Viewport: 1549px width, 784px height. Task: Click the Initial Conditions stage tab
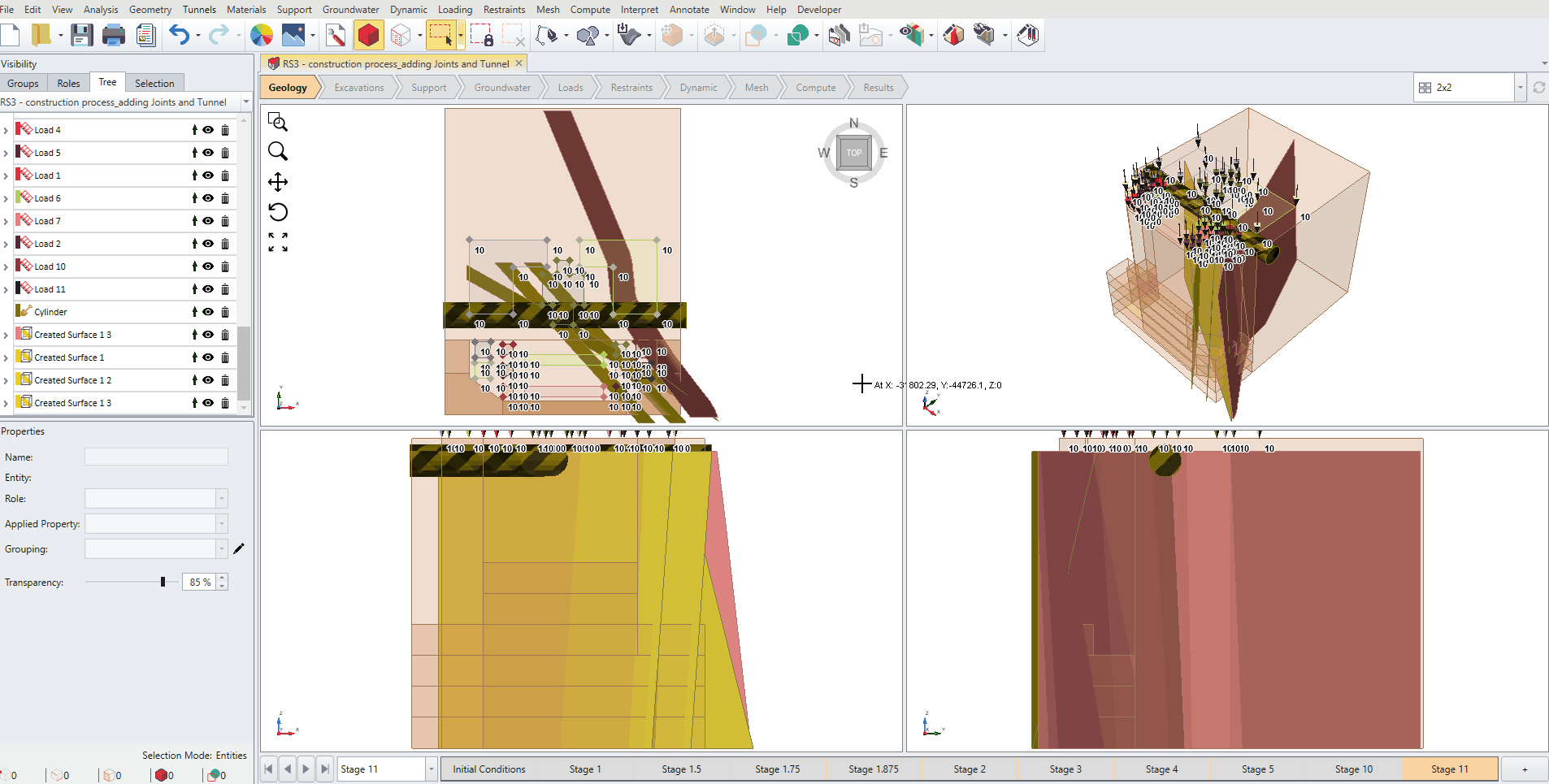[x=488, y=769]
